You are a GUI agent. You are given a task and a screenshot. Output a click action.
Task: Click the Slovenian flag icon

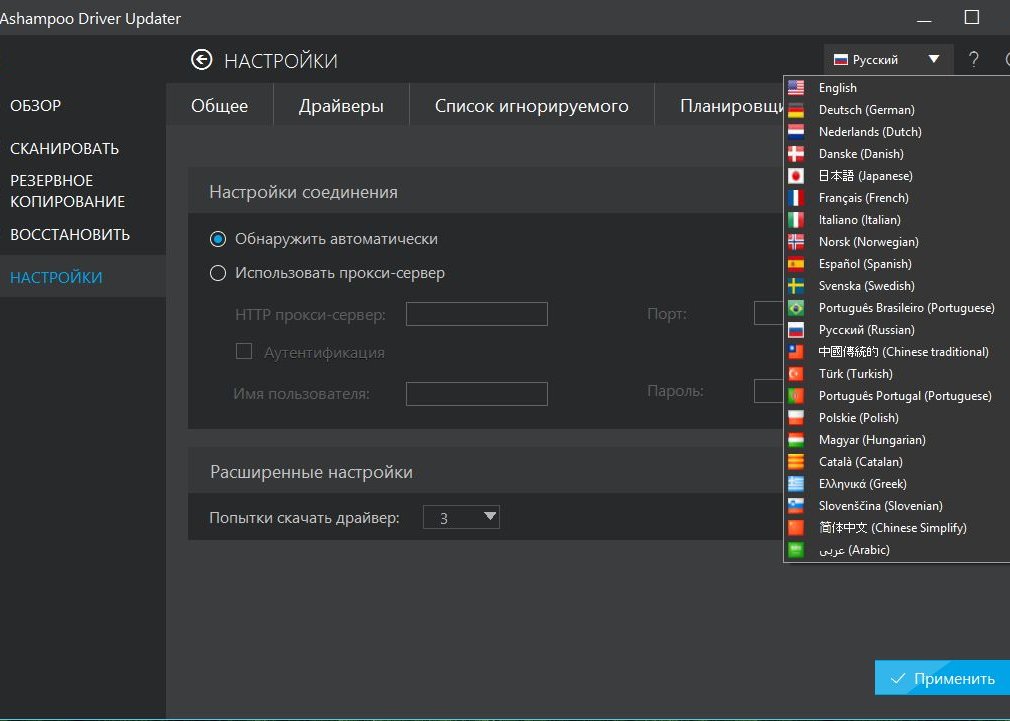click(x=796, y=505)
